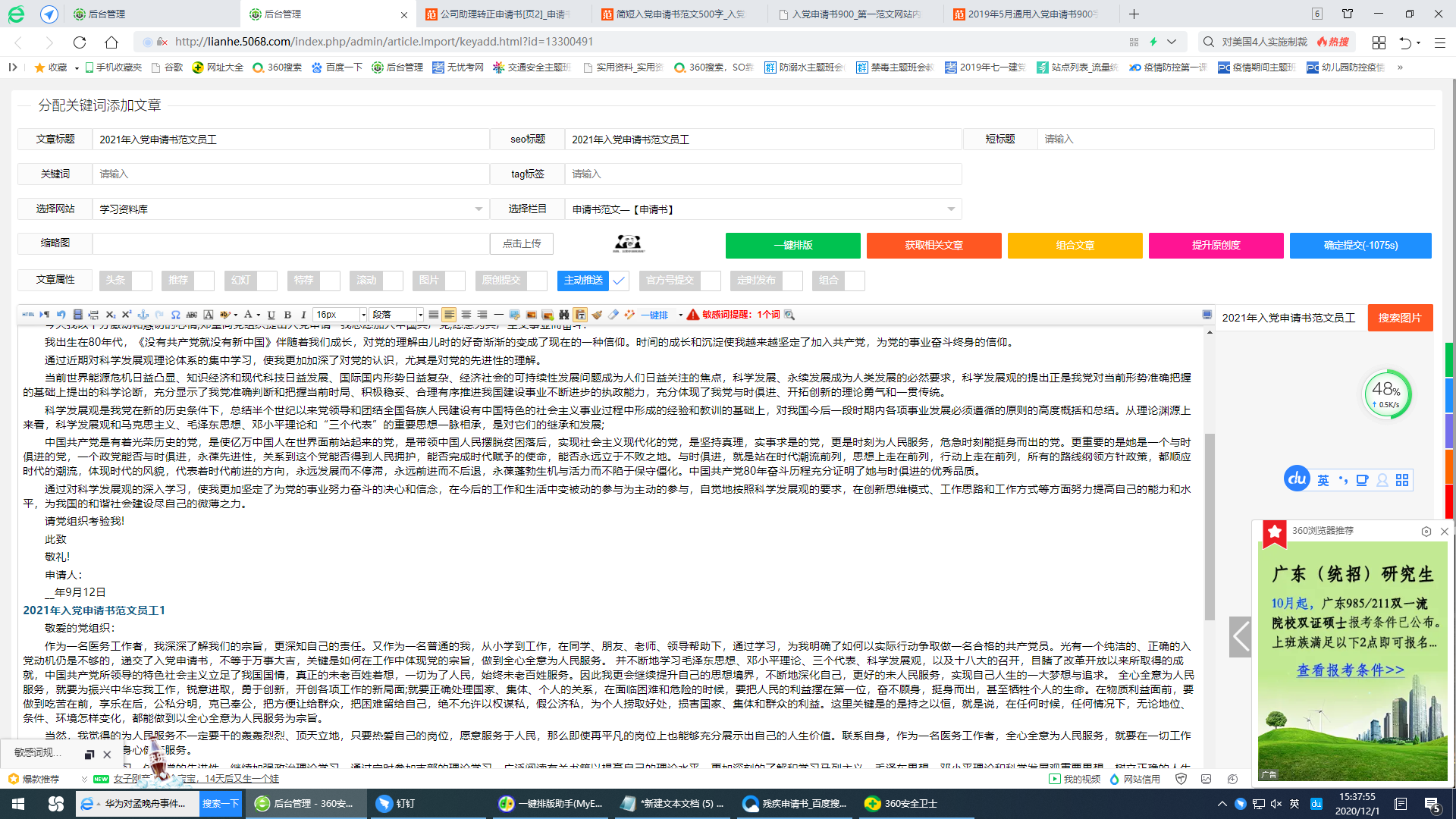Click the sensitive word magnifier to locate flagged words
Screen dimensions: 1456x819
pyautogui.click(x=789, y=315)
